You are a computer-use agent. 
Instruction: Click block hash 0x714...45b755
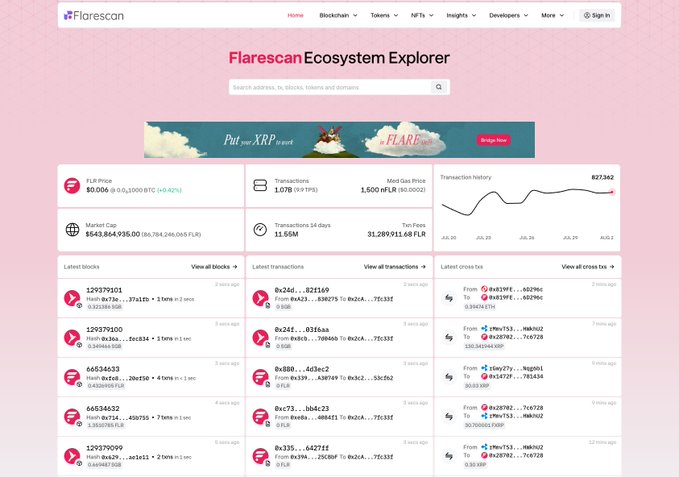[125, 418]
